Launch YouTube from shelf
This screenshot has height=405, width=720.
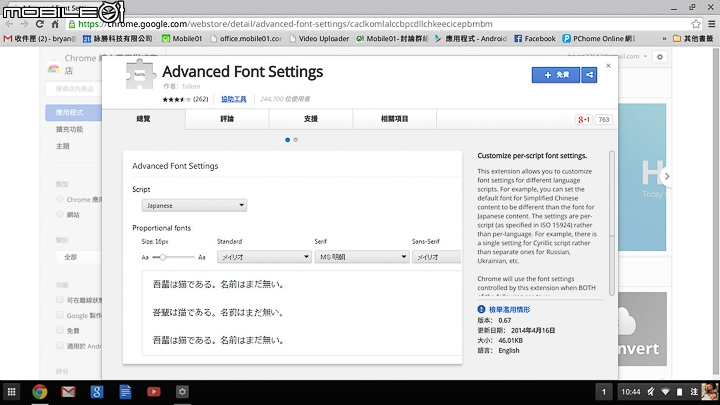coord(154,392)
